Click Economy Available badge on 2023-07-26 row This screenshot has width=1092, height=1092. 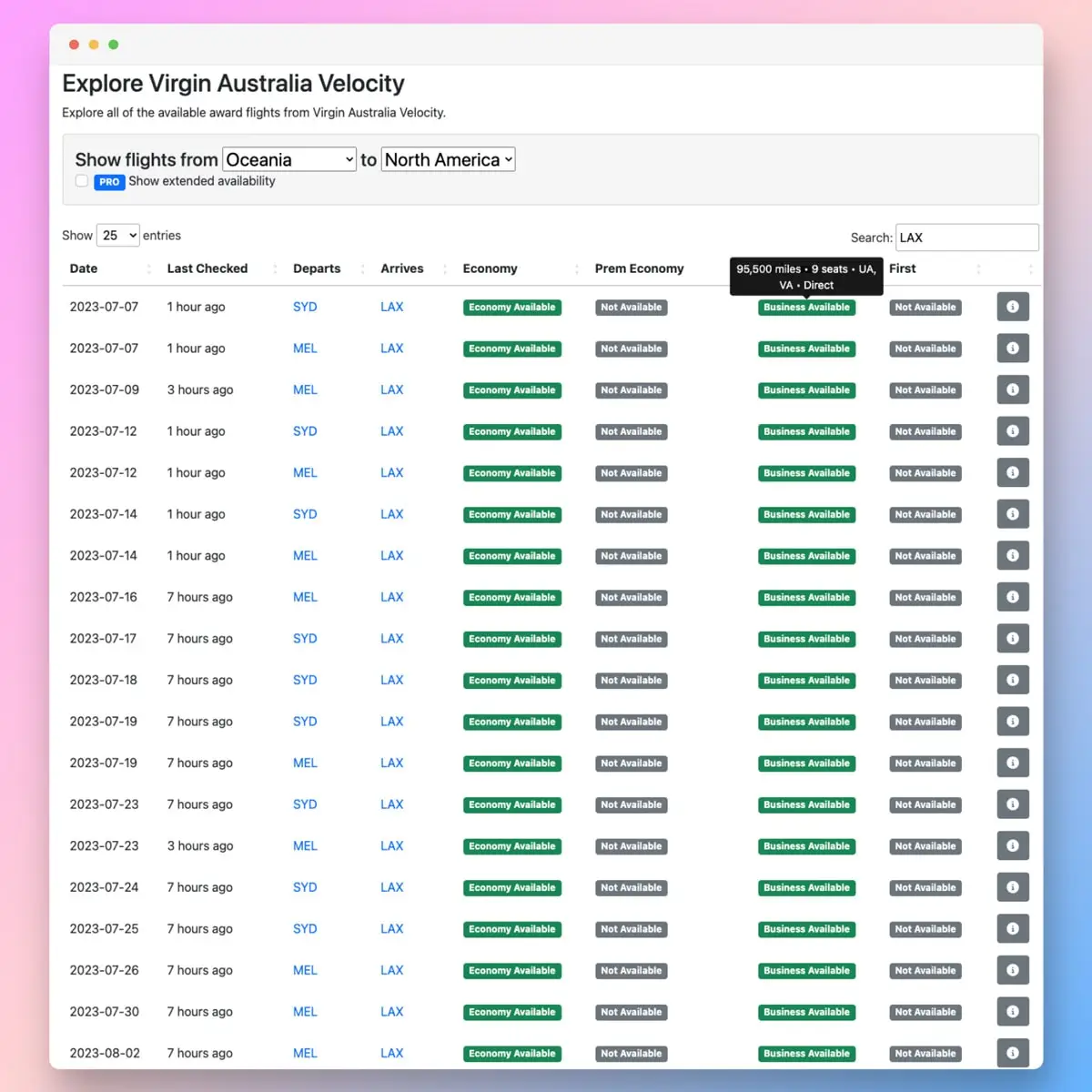click(512, 971)
